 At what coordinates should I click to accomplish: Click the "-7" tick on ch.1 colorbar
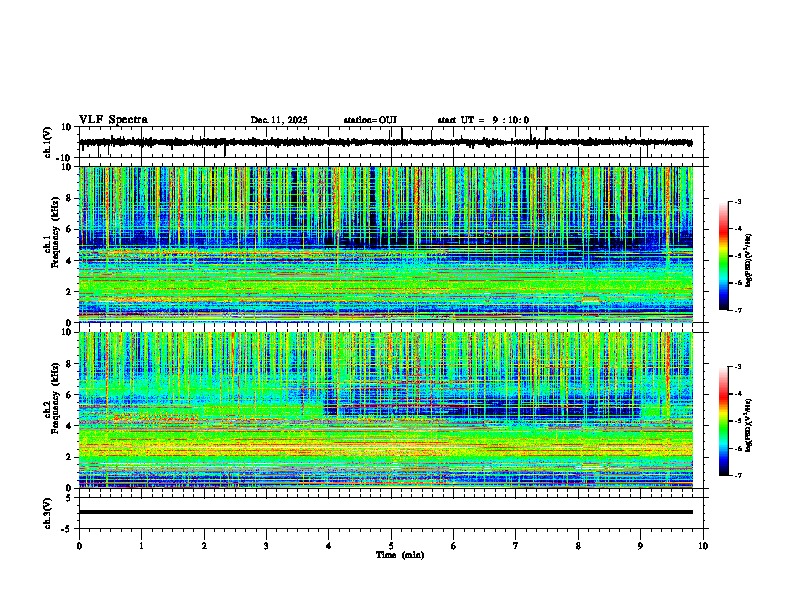point(737,311)
